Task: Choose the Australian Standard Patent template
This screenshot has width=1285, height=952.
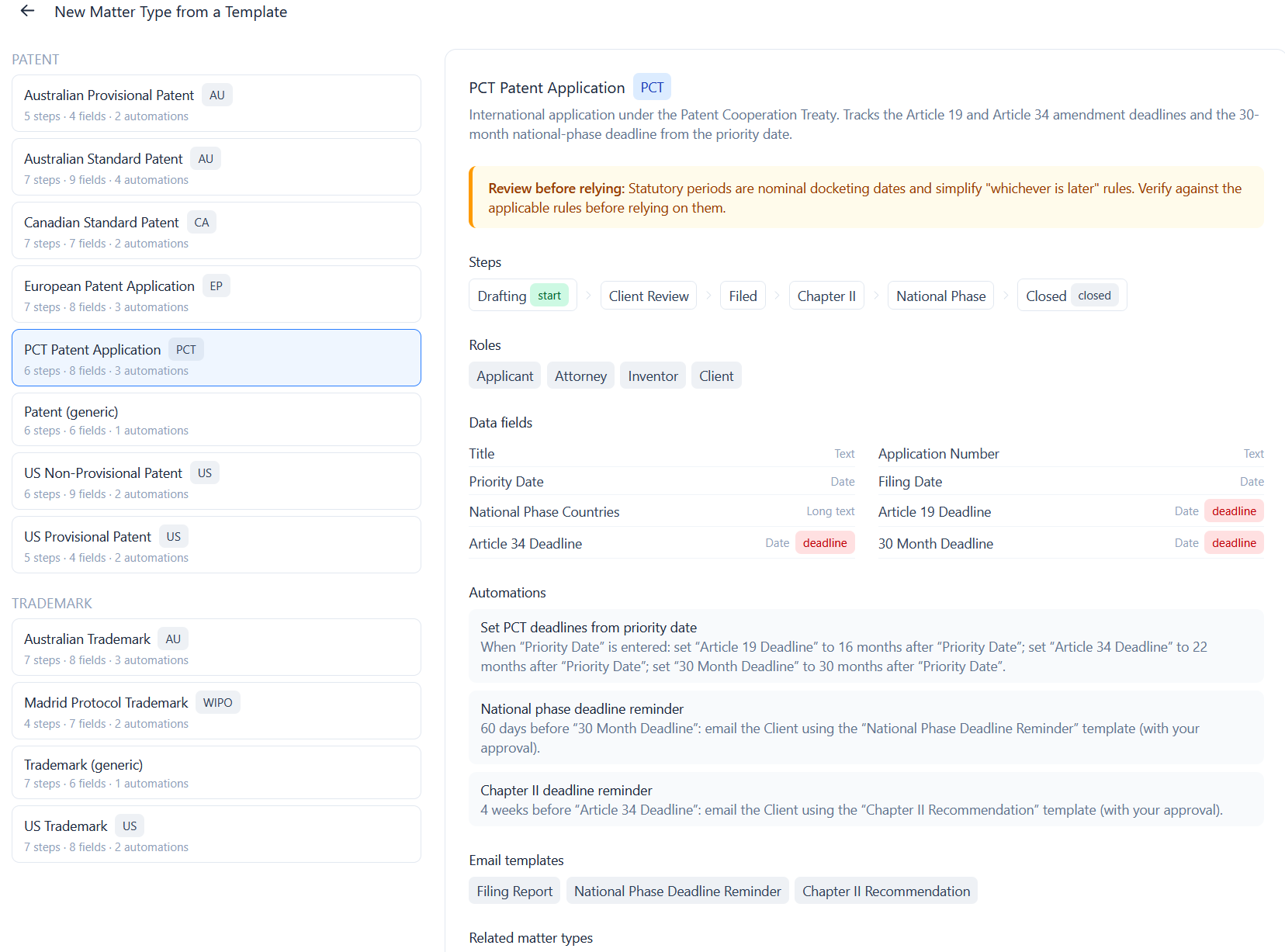Action: [x=216, y=167]
